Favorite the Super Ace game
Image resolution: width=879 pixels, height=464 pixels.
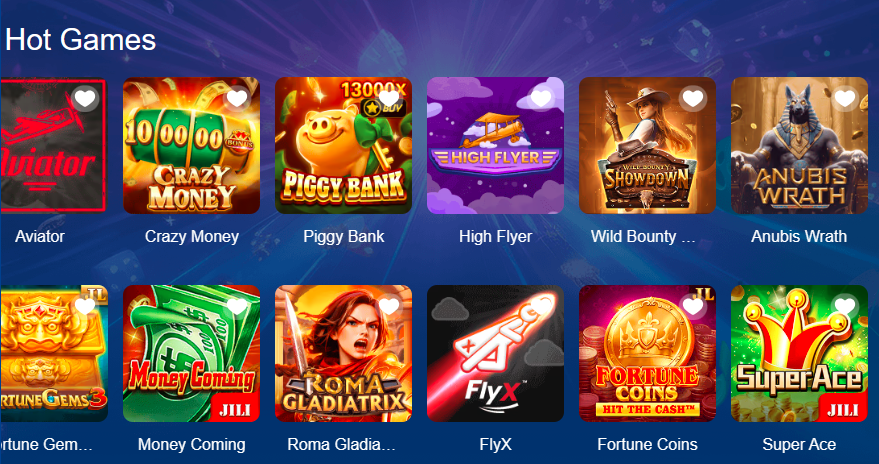pos(845,307)
